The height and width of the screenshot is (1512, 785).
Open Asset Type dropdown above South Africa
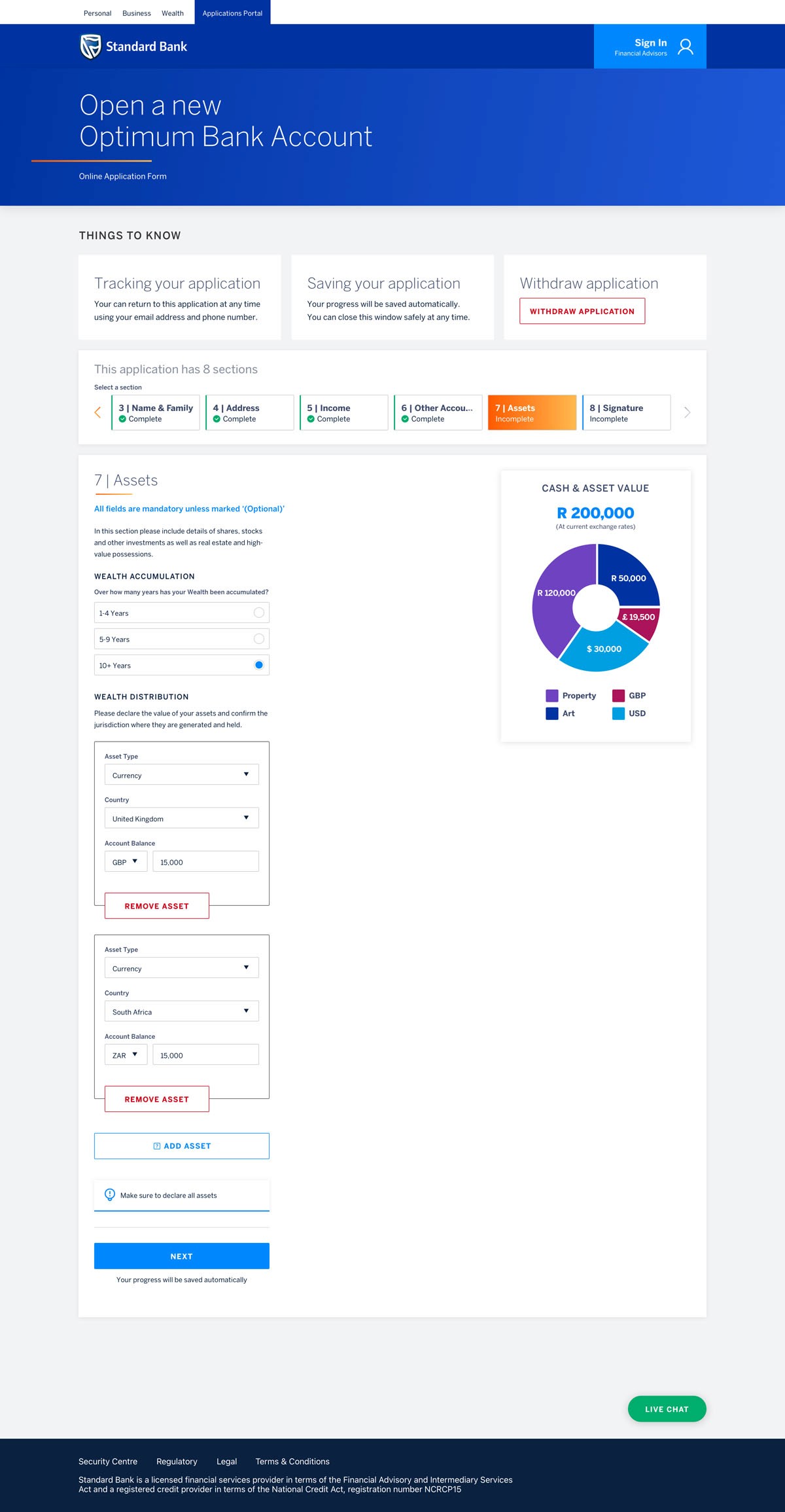[182, 967]
